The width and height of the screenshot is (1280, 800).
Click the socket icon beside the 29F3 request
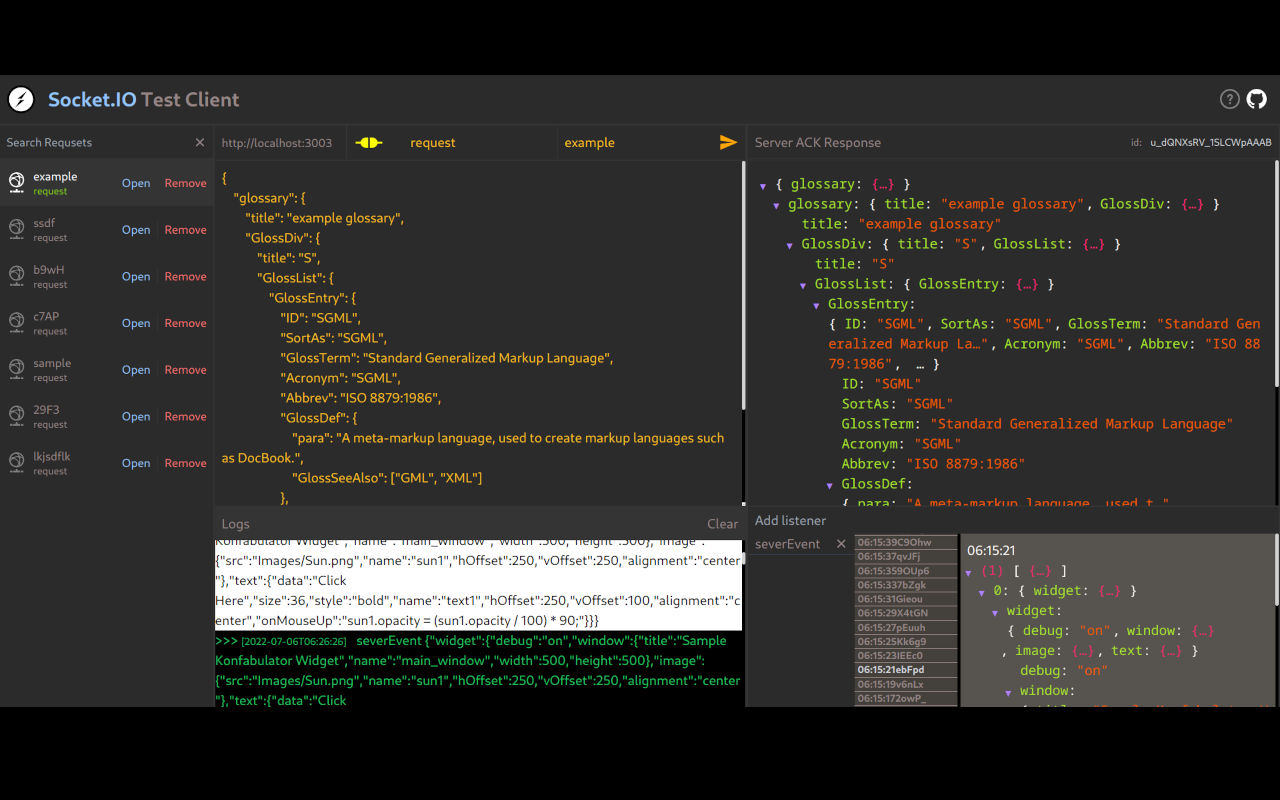tap(17, 416)
